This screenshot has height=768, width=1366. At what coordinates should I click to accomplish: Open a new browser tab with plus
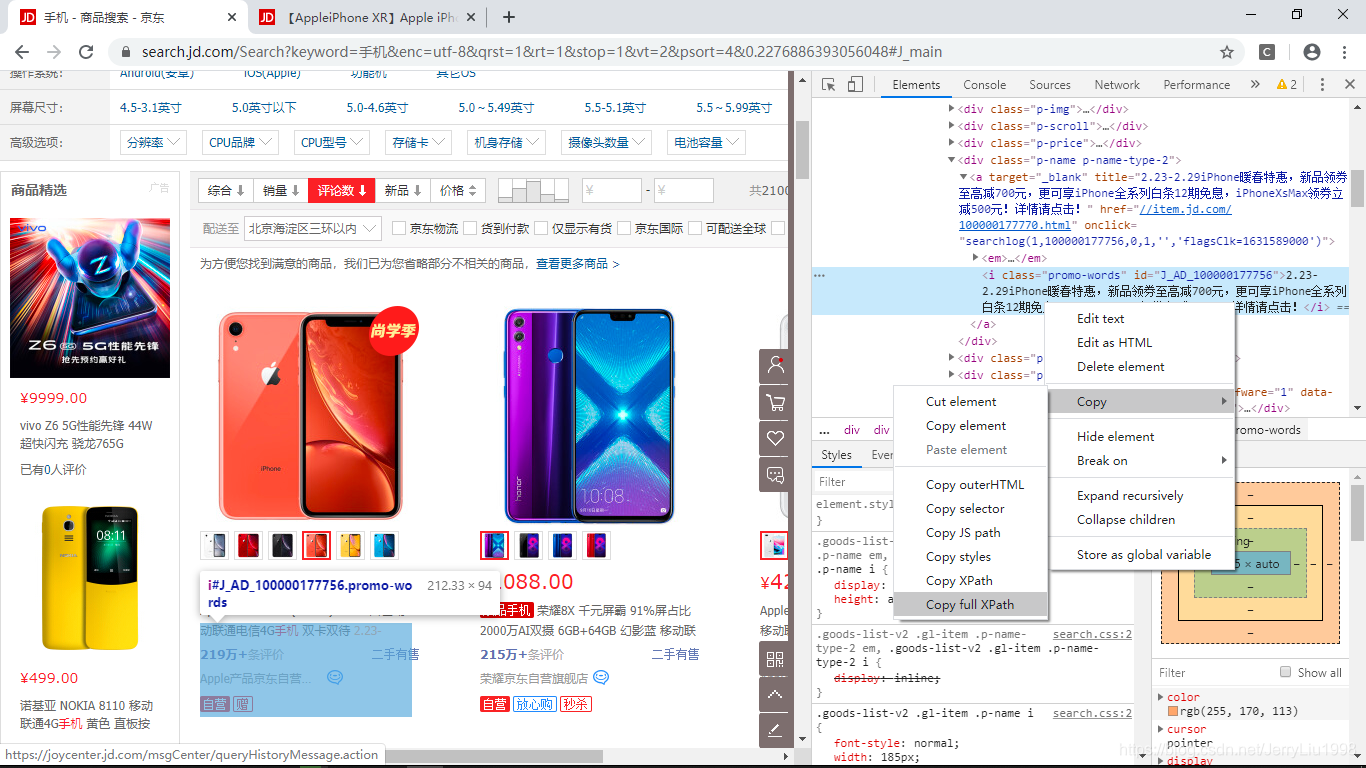coord(509,17)
